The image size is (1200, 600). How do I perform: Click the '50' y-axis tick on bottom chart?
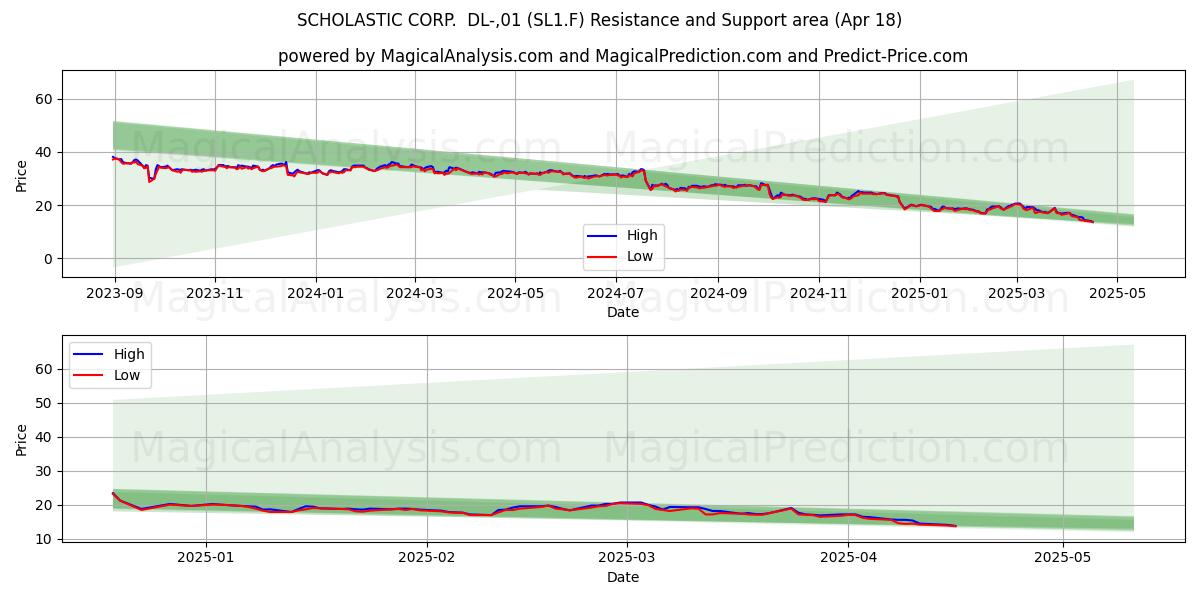[46, 403]
